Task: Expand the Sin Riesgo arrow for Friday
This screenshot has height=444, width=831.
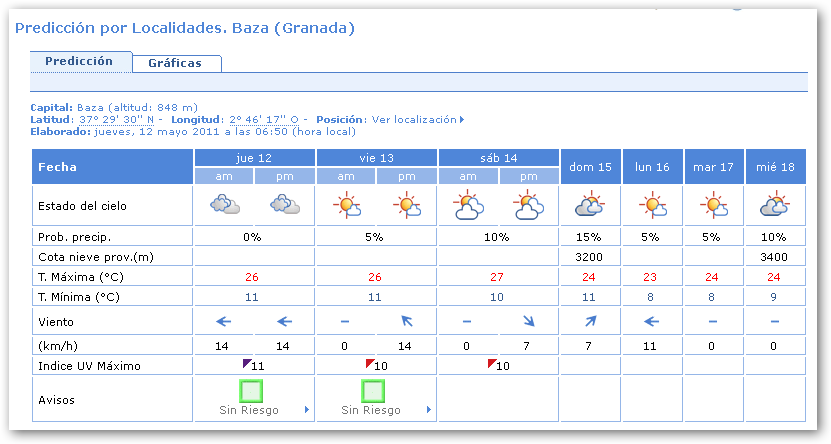Action: tap(428, 410)
